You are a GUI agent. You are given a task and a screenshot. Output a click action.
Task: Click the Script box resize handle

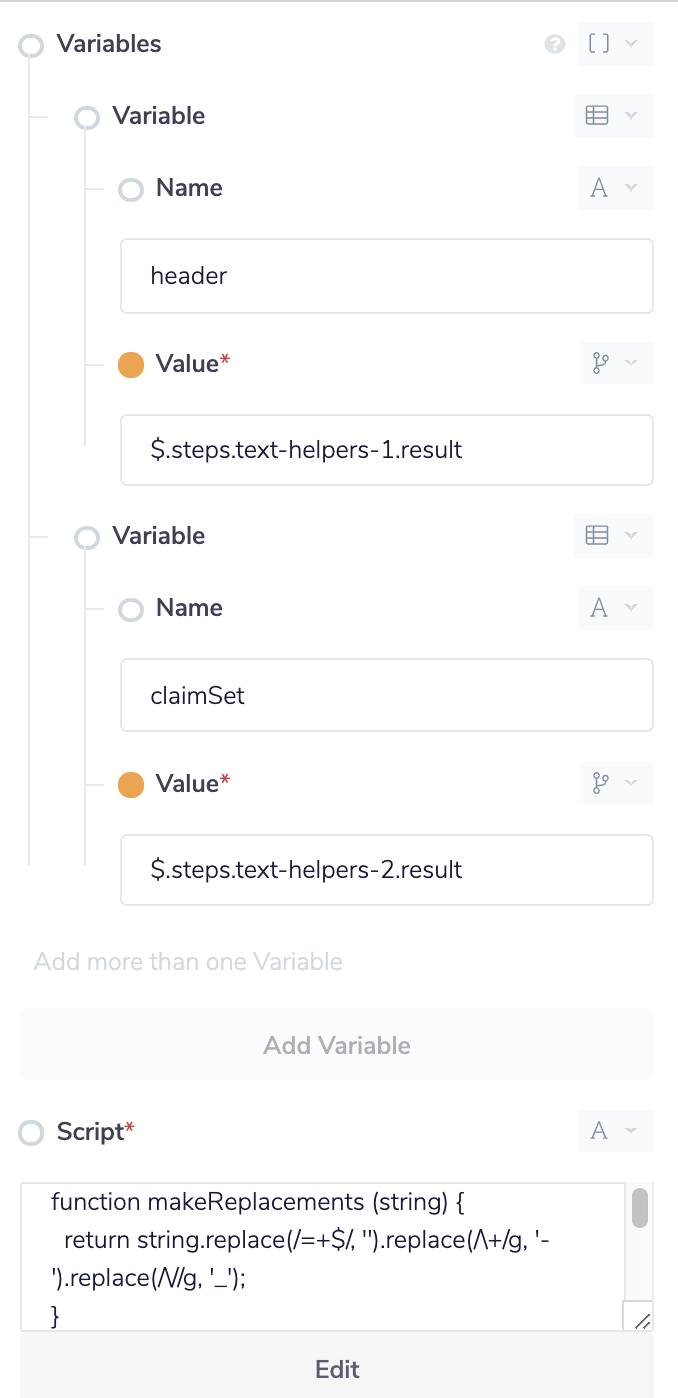point(643,1321)
